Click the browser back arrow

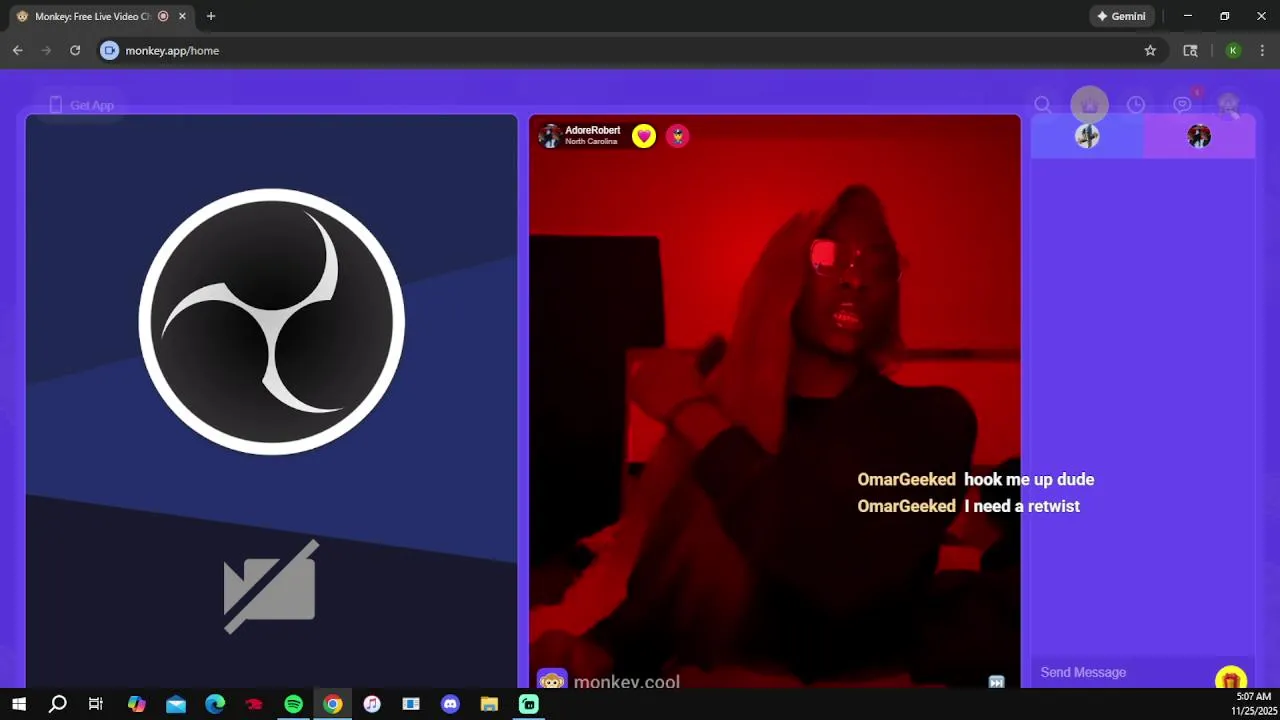click(x=17, y=50)
